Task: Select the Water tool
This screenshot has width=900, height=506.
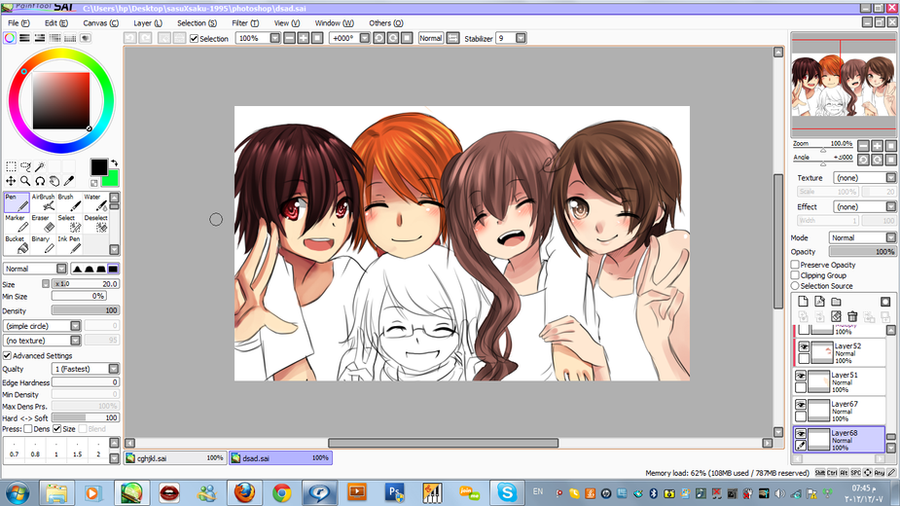Action: coord(96,203)
